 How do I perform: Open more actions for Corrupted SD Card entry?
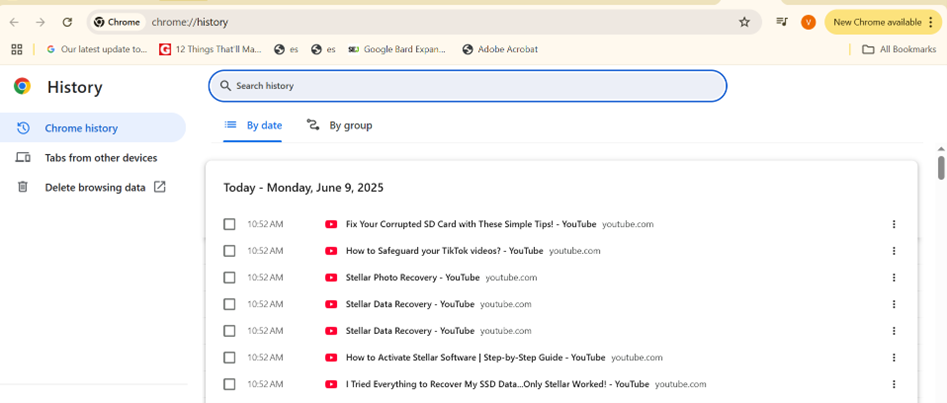894,224
